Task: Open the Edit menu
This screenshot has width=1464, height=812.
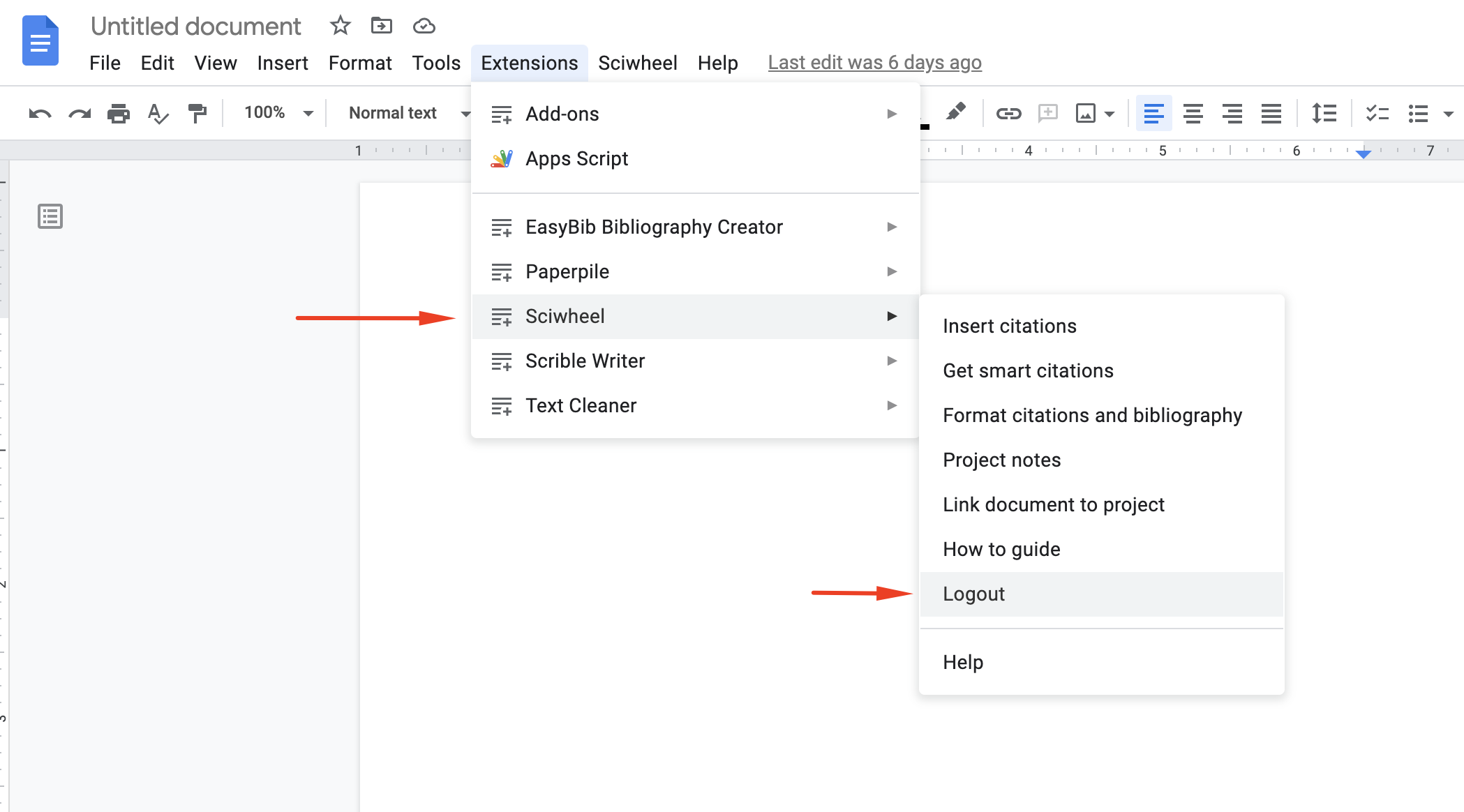Action: coord(157,63)
